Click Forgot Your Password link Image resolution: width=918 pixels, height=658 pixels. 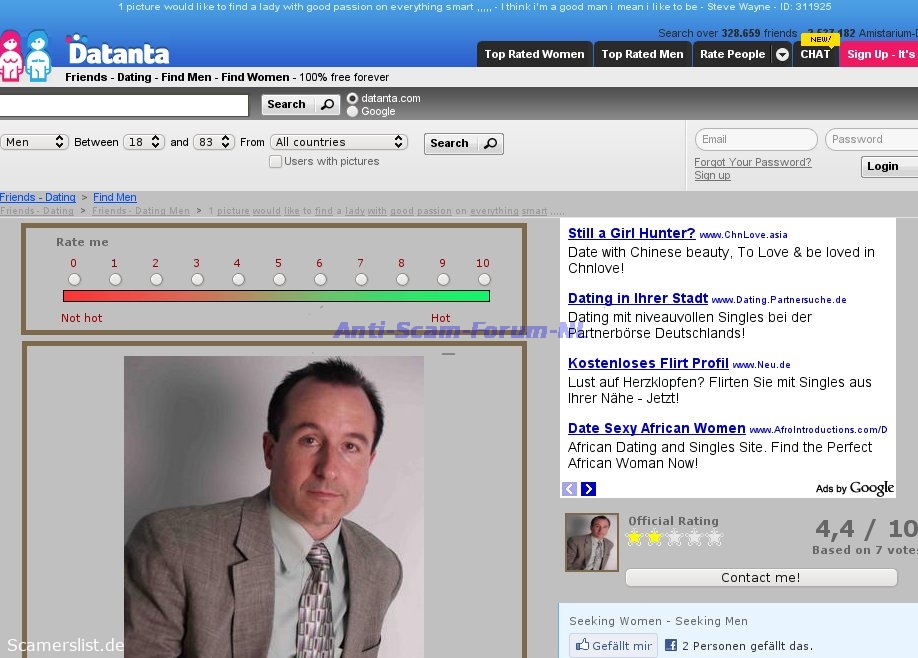pos(752,163)
